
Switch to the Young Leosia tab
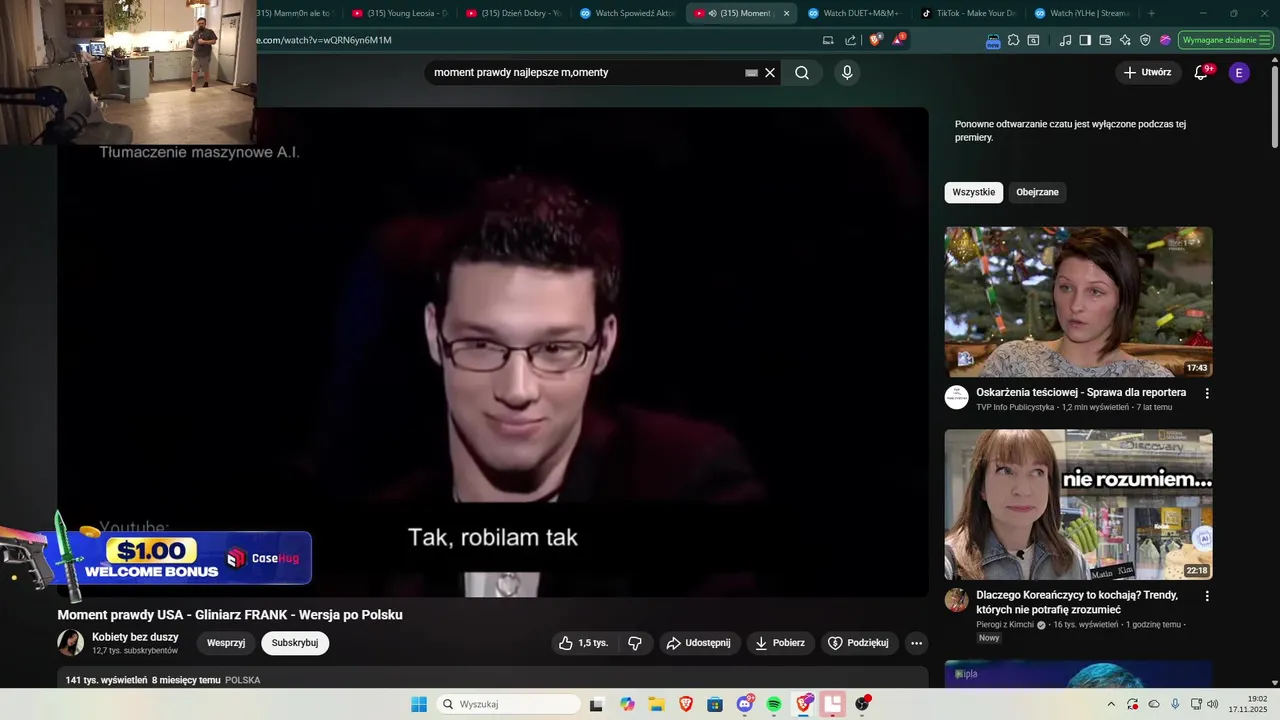pyautogui.click(x=400, y=13)
